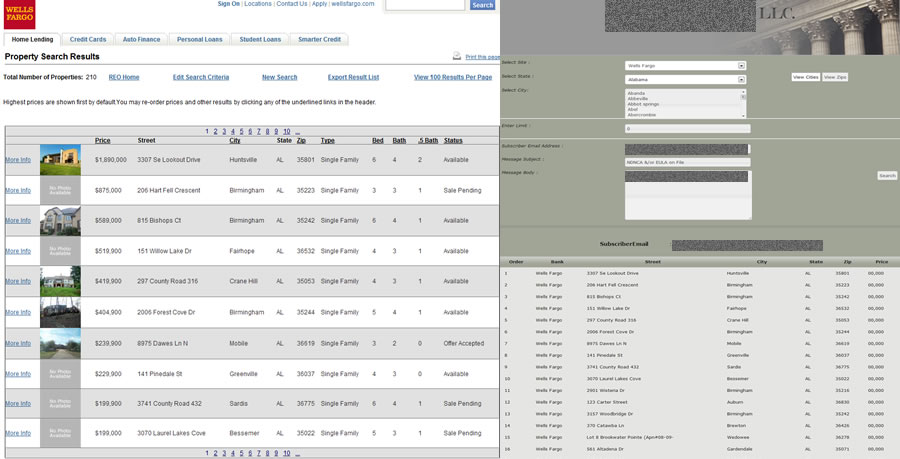900x459 pixels.
Task: Click the Sign On link
Action: [228, 3]
